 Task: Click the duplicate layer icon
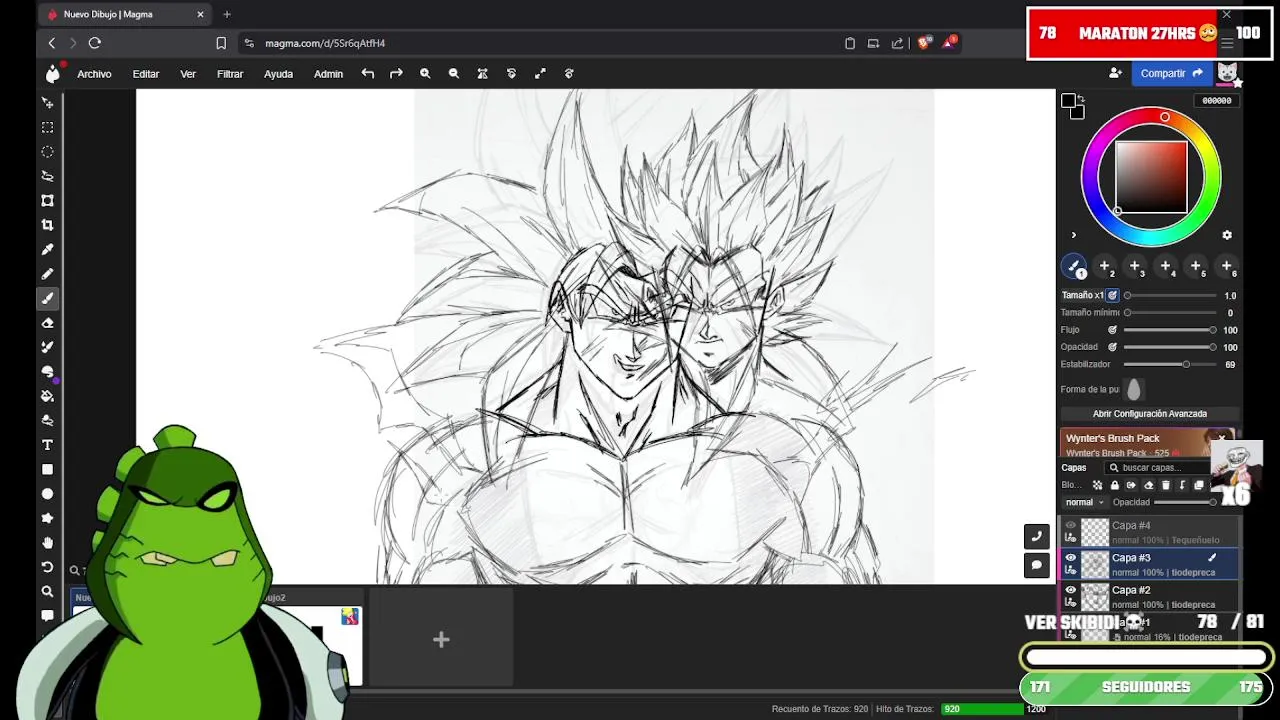click(1199, 485)
